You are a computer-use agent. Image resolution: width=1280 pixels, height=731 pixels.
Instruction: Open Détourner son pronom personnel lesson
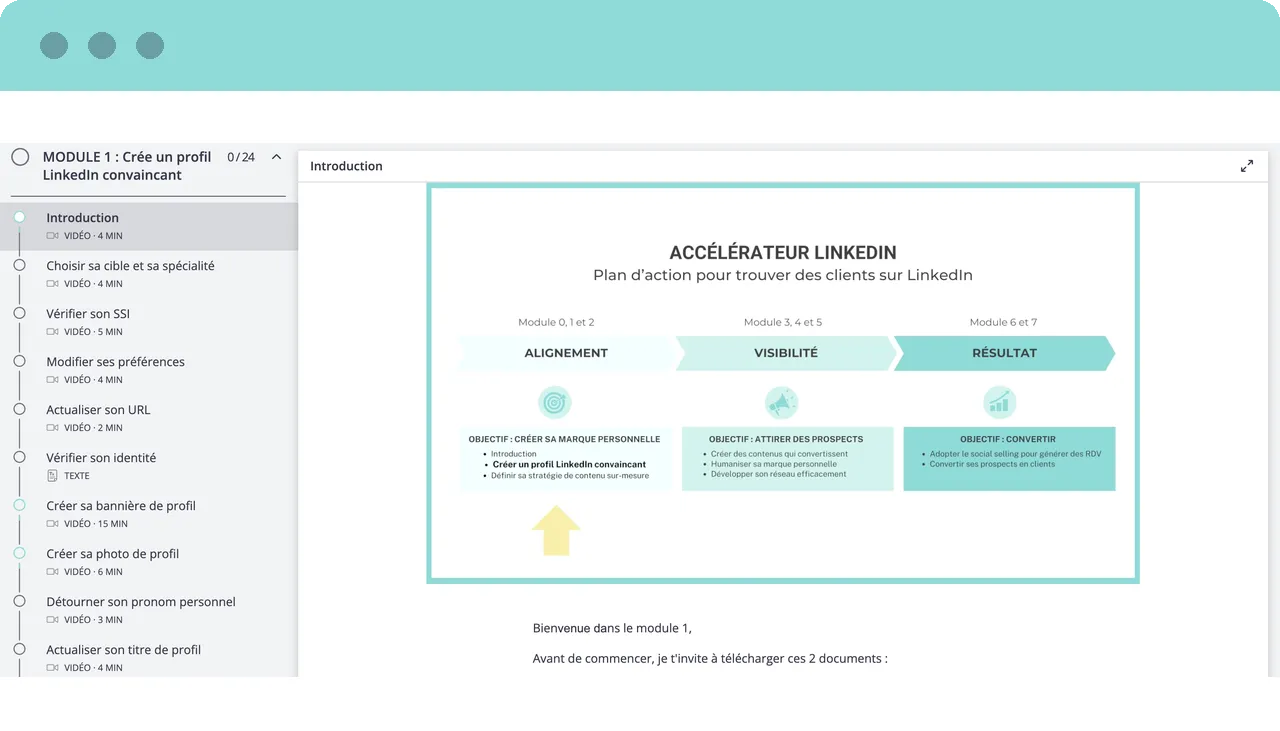(149, 610)
